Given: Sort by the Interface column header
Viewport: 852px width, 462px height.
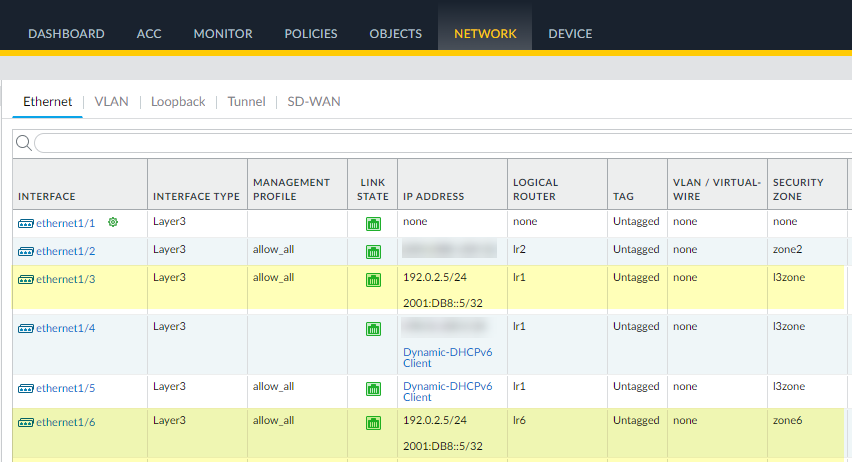Looking at the screenshot, I should 47,196.
